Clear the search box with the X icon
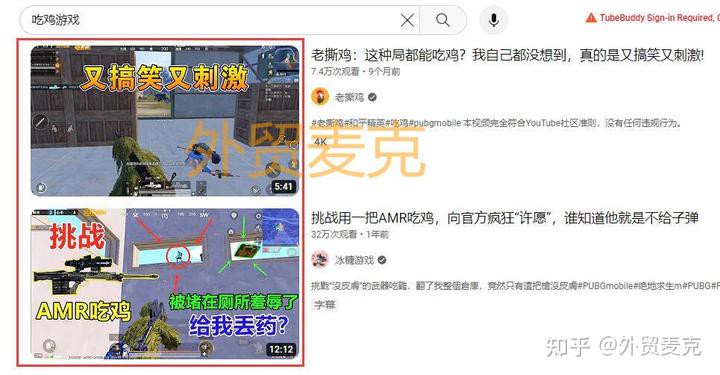The height and width of the screenshot is (375, 720). tap(407, 20)
